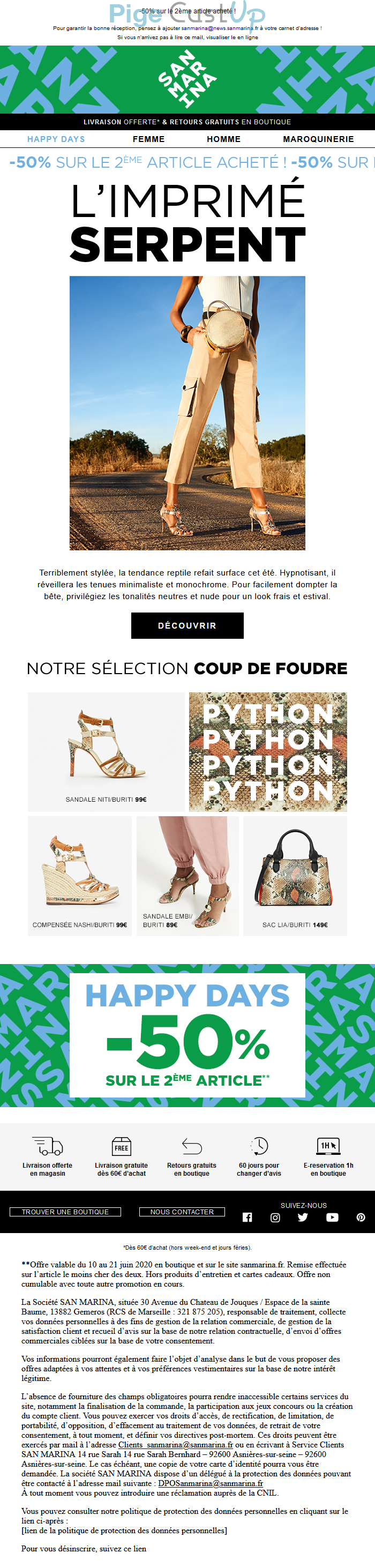Open the MAROQUINERIE menu category

318,139
